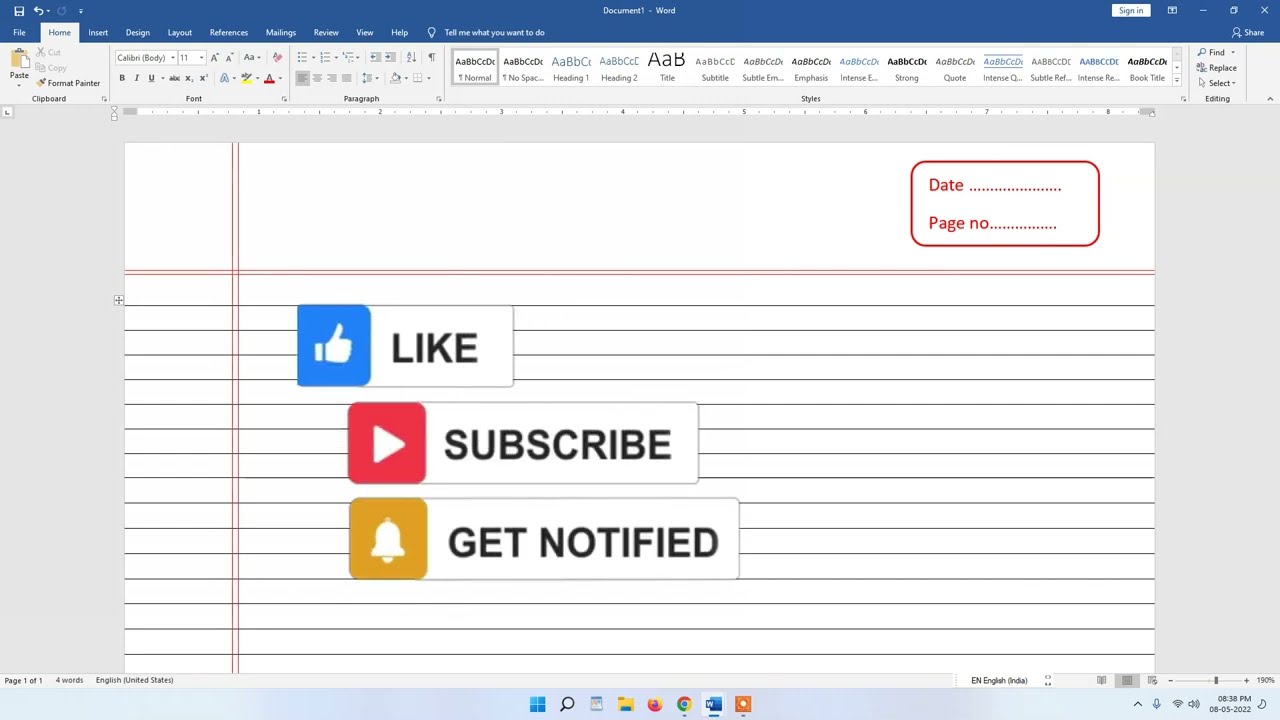
Task: Apply the Intense Reference style
Action: (1099, 68)
